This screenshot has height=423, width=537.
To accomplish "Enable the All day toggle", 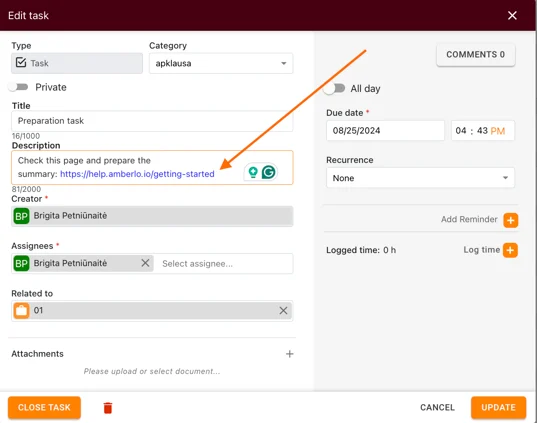I will pos(334,88).
